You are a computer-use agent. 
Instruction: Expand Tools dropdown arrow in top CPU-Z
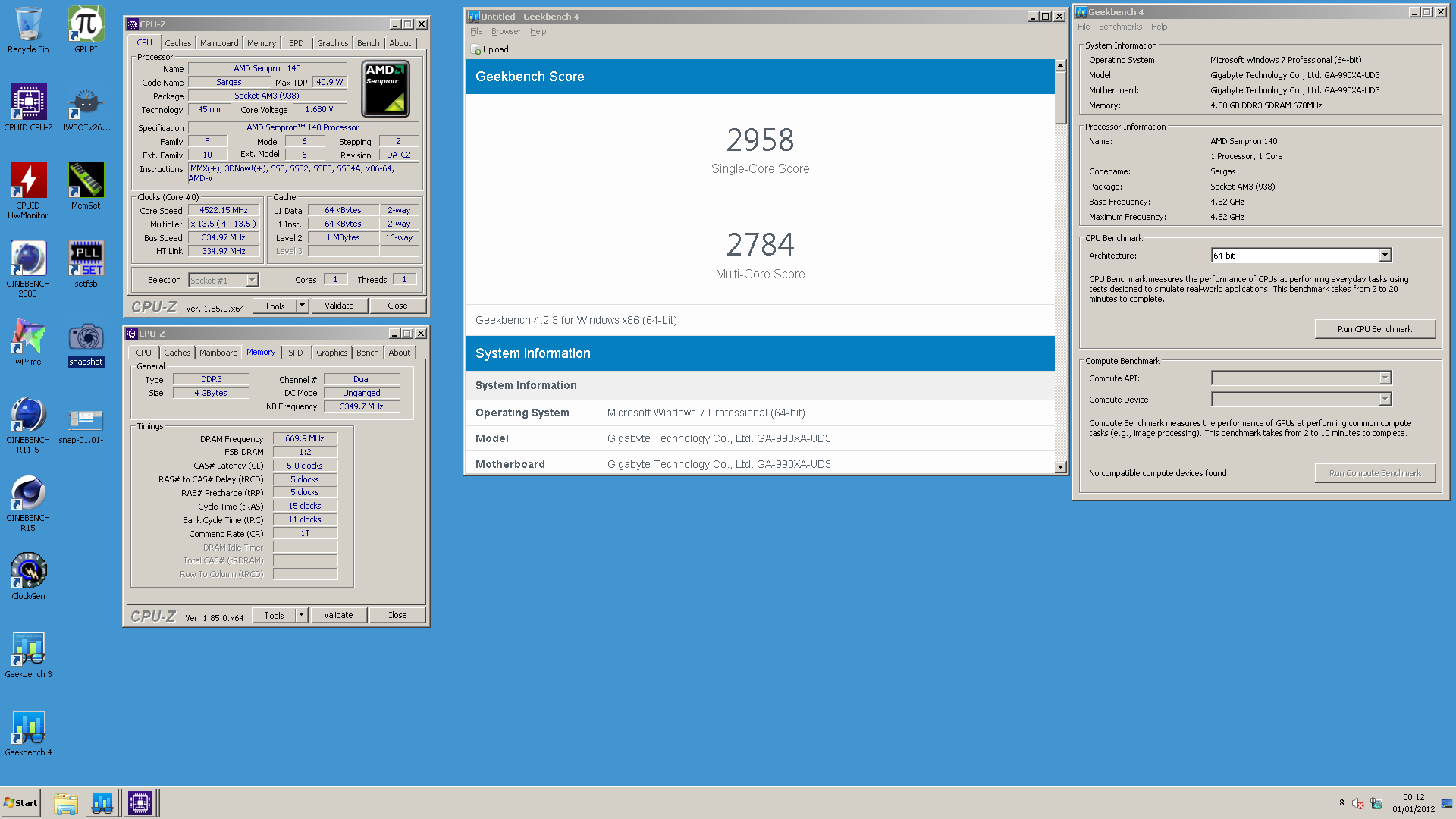click(x=302, y=306)
